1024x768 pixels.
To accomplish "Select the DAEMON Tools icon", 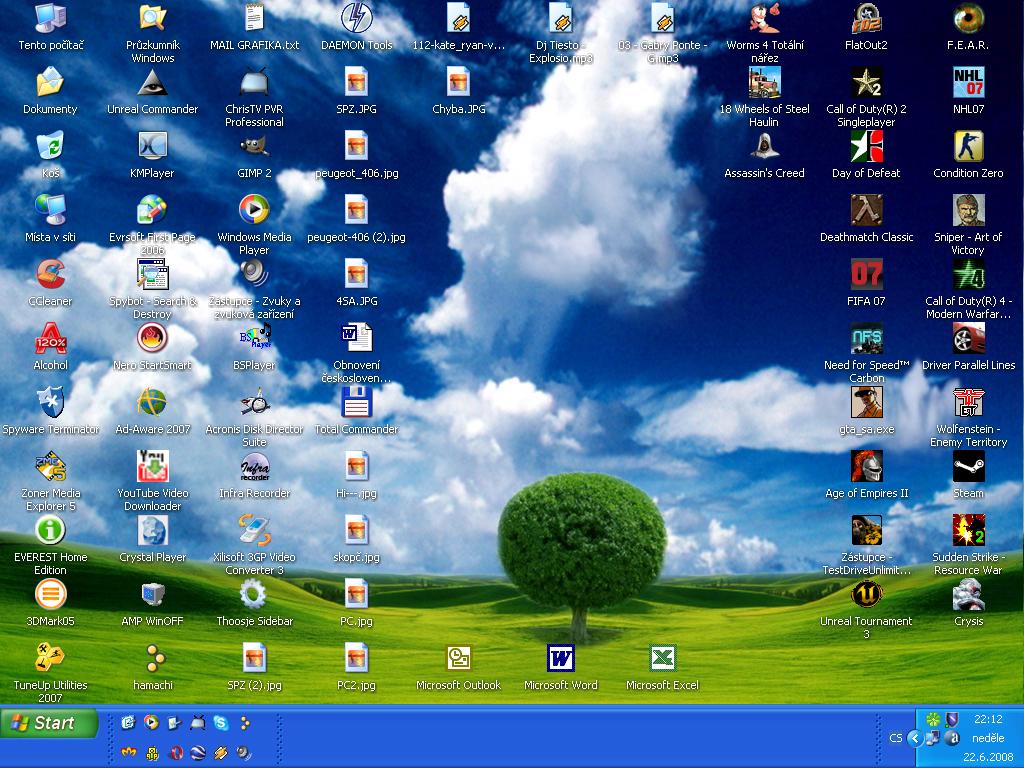I will (x=356, y=19).
